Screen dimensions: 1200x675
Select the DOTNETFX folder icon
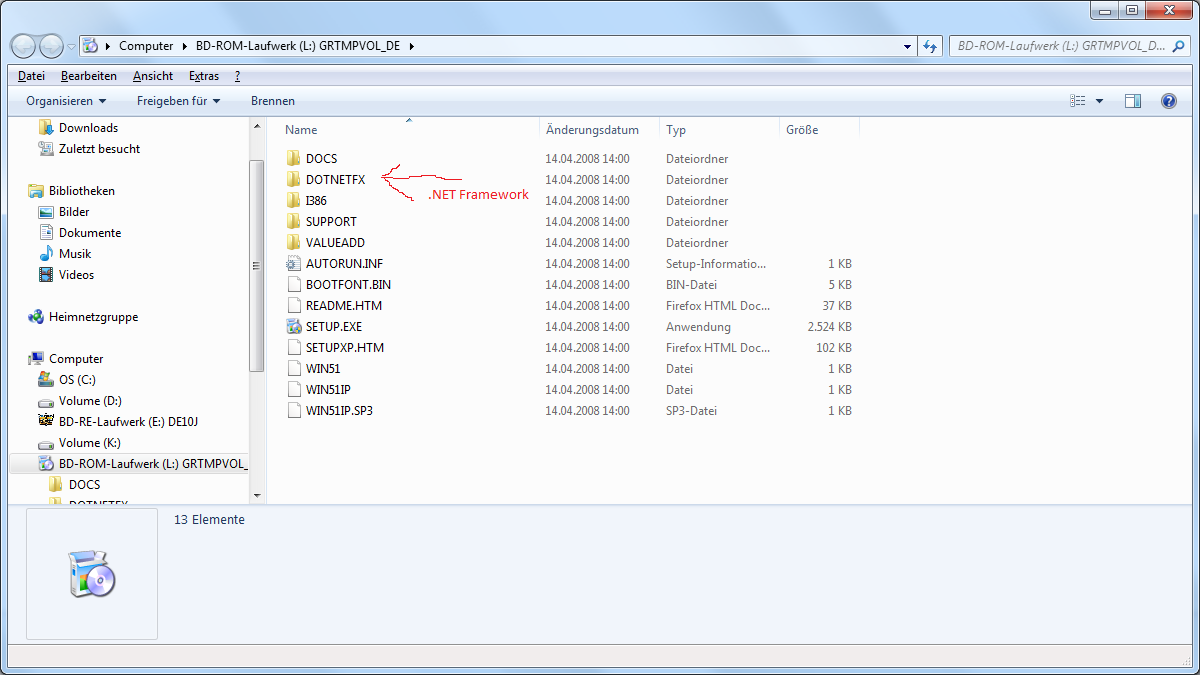[x=293, y=180]
